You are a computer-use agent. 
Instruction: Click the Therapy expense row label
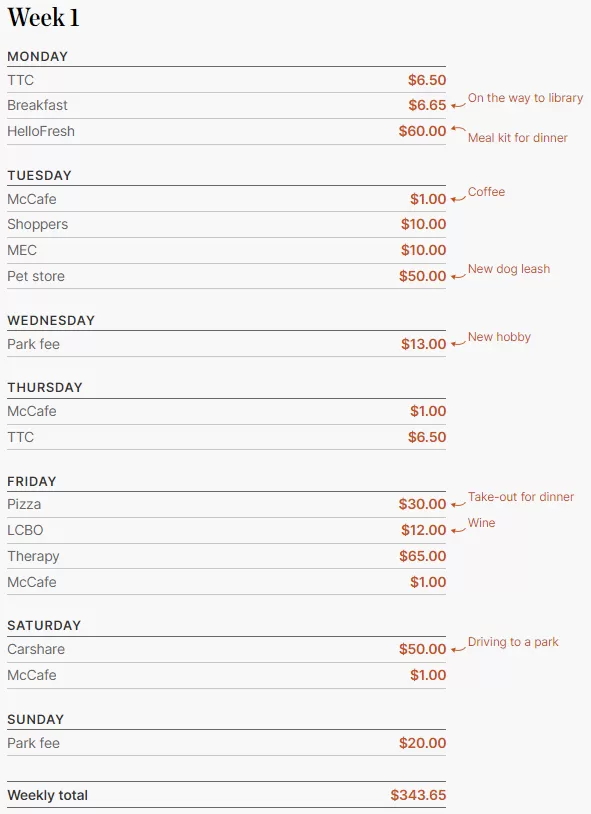[33, 557]
